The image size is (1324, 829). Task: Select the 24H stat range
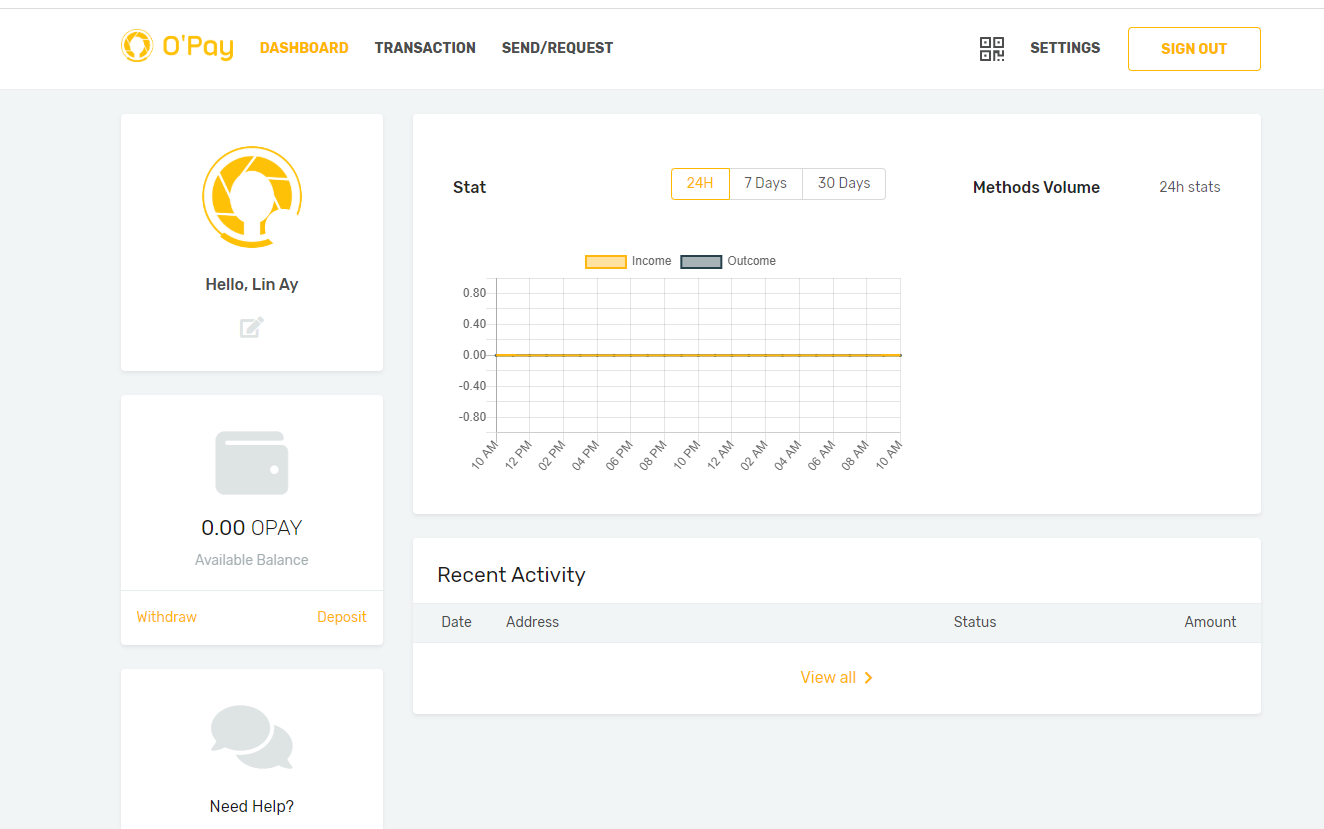[700, 184]
